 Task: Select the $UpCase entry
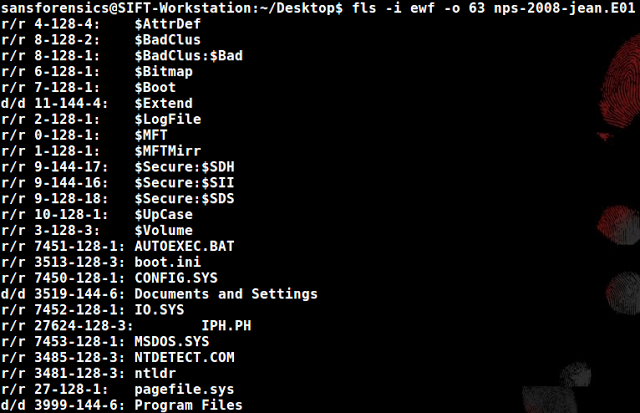tap(164, 215)
